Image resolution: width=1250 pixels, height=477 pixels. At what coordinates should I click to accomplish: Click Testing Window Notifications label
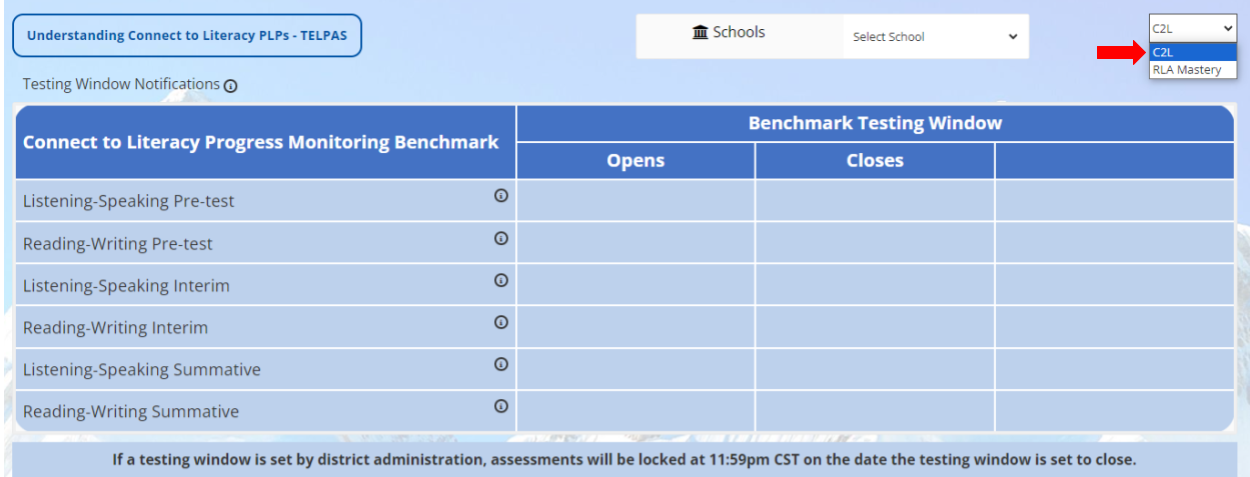coord(121,84)
